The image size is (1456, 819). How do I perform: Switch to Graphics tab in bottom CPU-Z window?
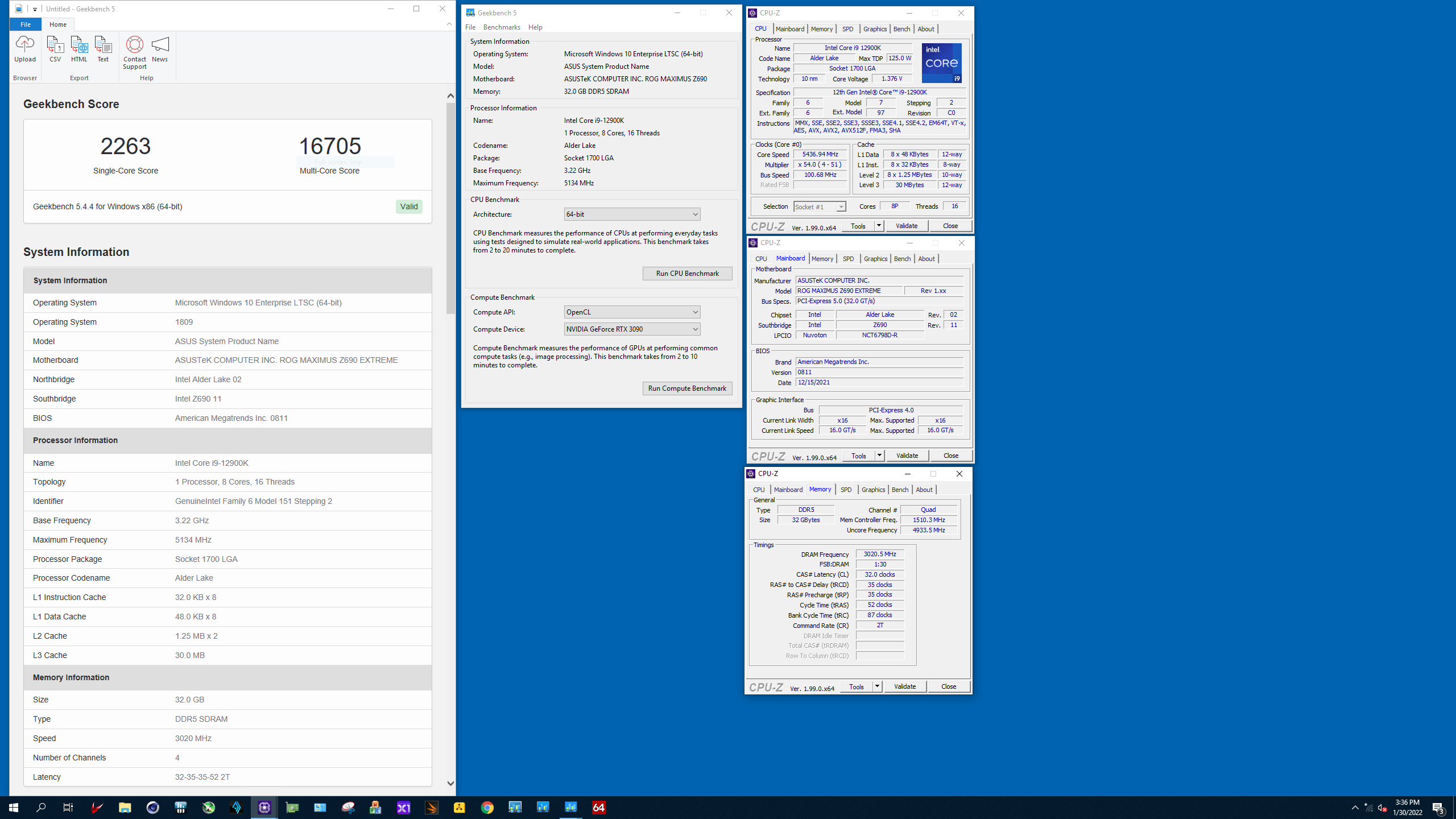[x=873, y=490]
